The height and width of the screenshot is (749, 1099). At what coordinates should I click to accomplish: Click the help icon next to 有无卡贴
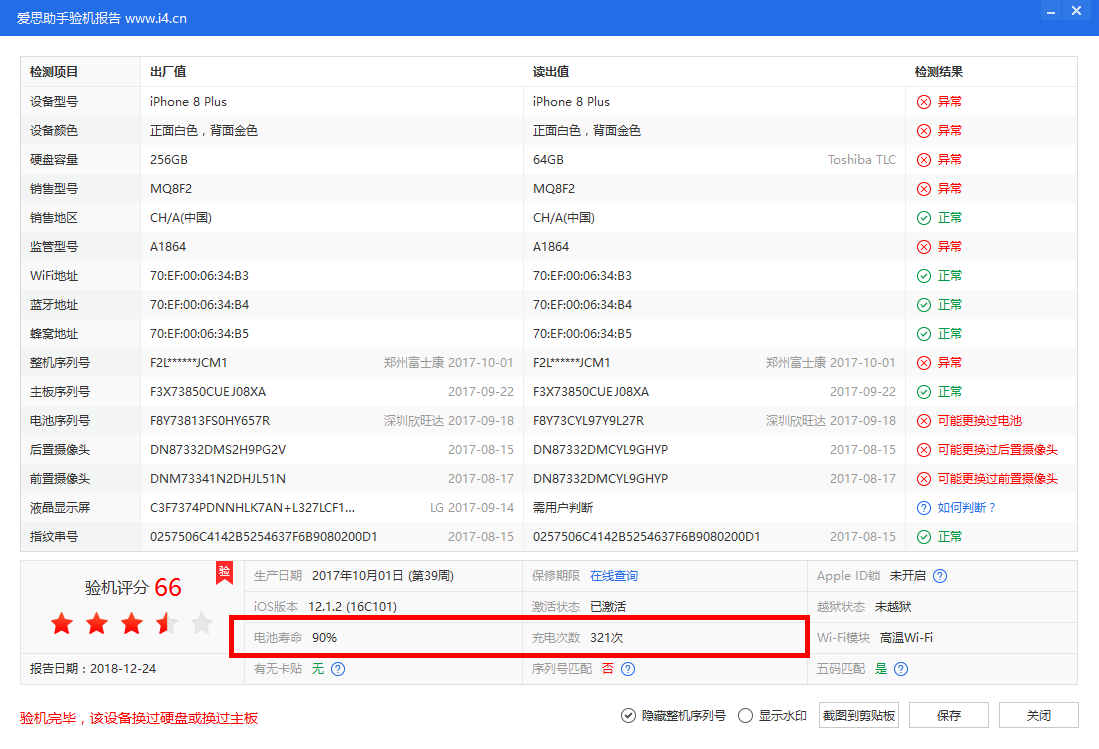pyautogui.click(x=338, y=668)
